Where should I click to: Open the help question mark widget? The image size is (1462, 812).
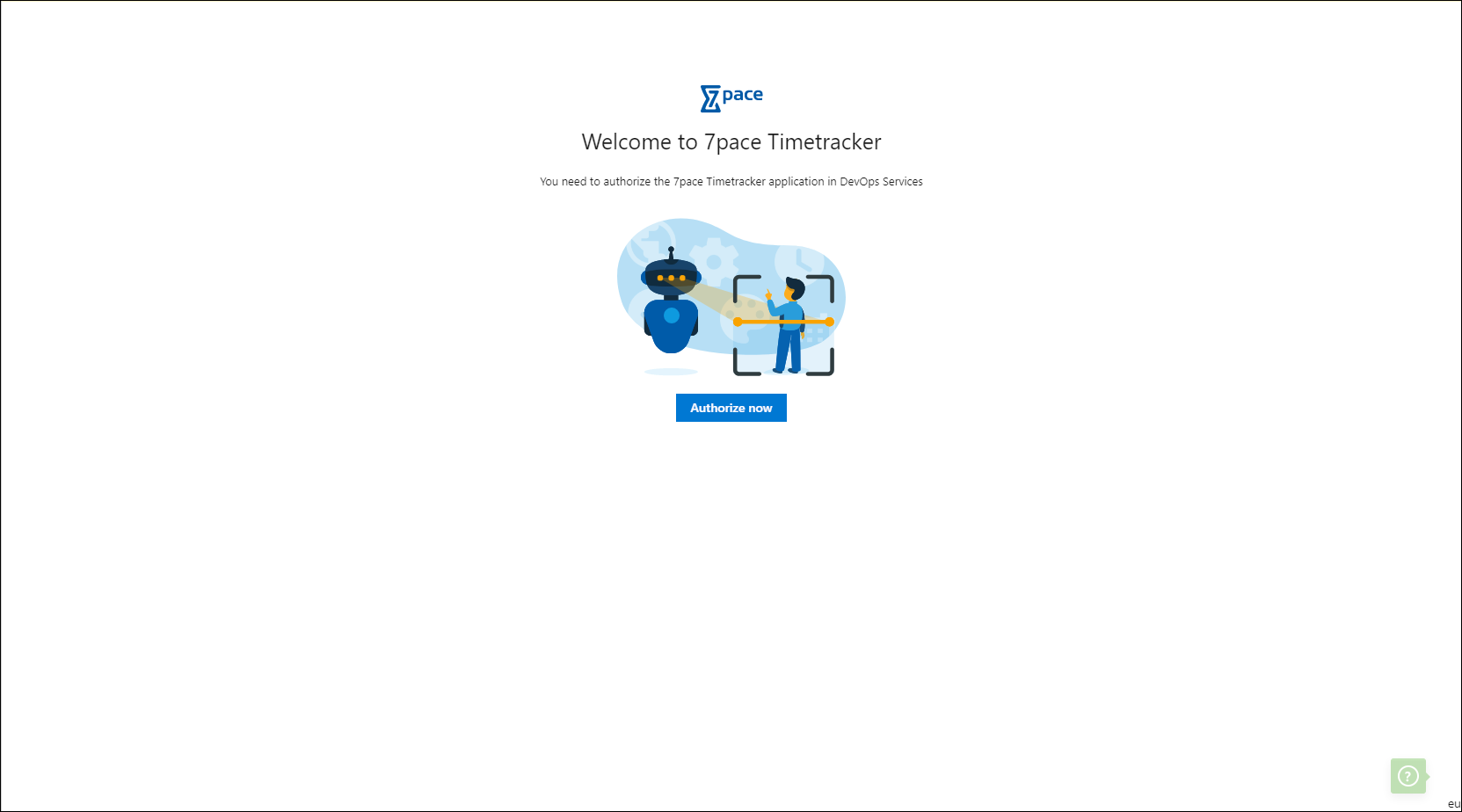click(x=1408, y=776)
